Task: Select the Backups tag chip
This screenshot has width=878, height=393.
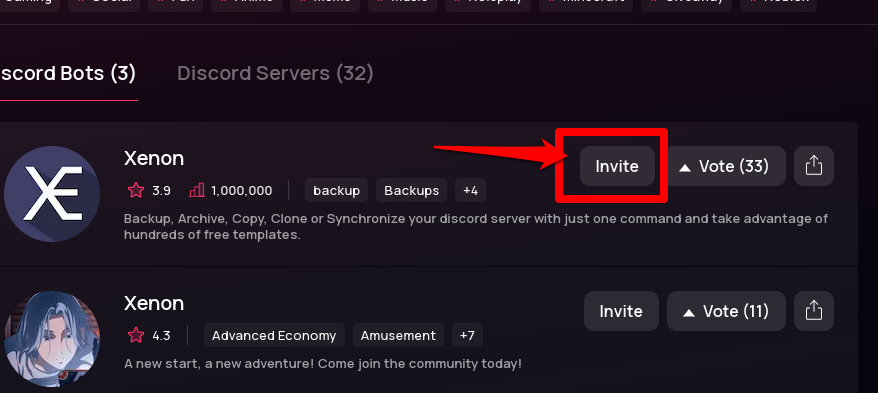Action: click(x=412, y=190)
